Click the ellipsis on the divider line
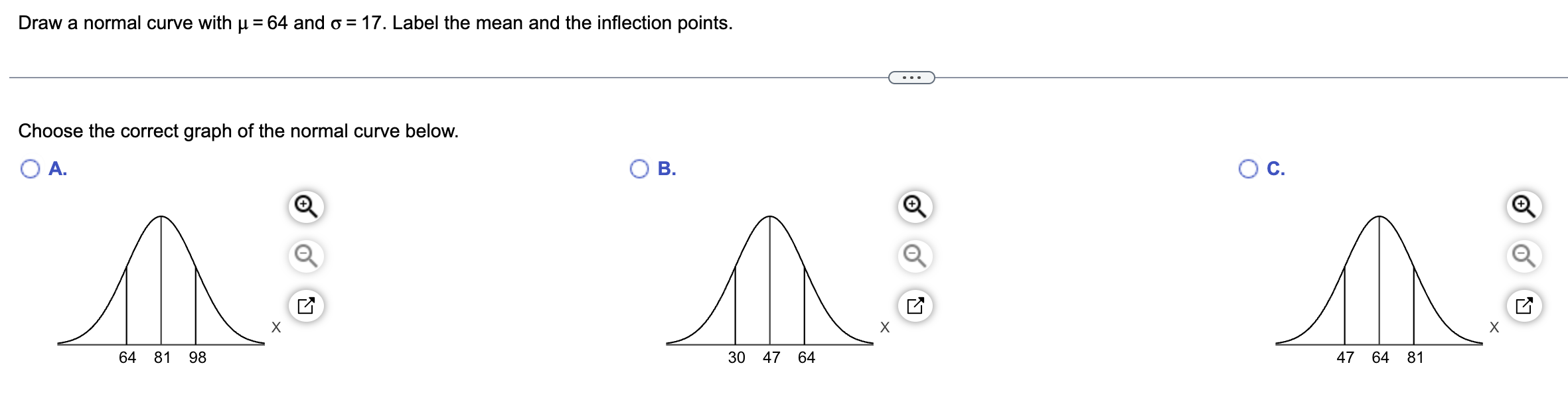Screen dimensions: 1568x410 [911, 77]
